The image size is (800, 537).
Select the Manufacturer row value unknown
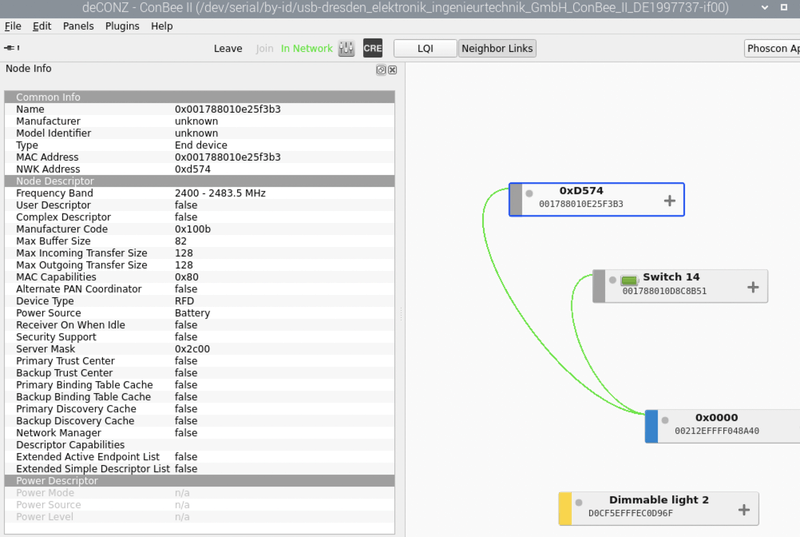196,121
